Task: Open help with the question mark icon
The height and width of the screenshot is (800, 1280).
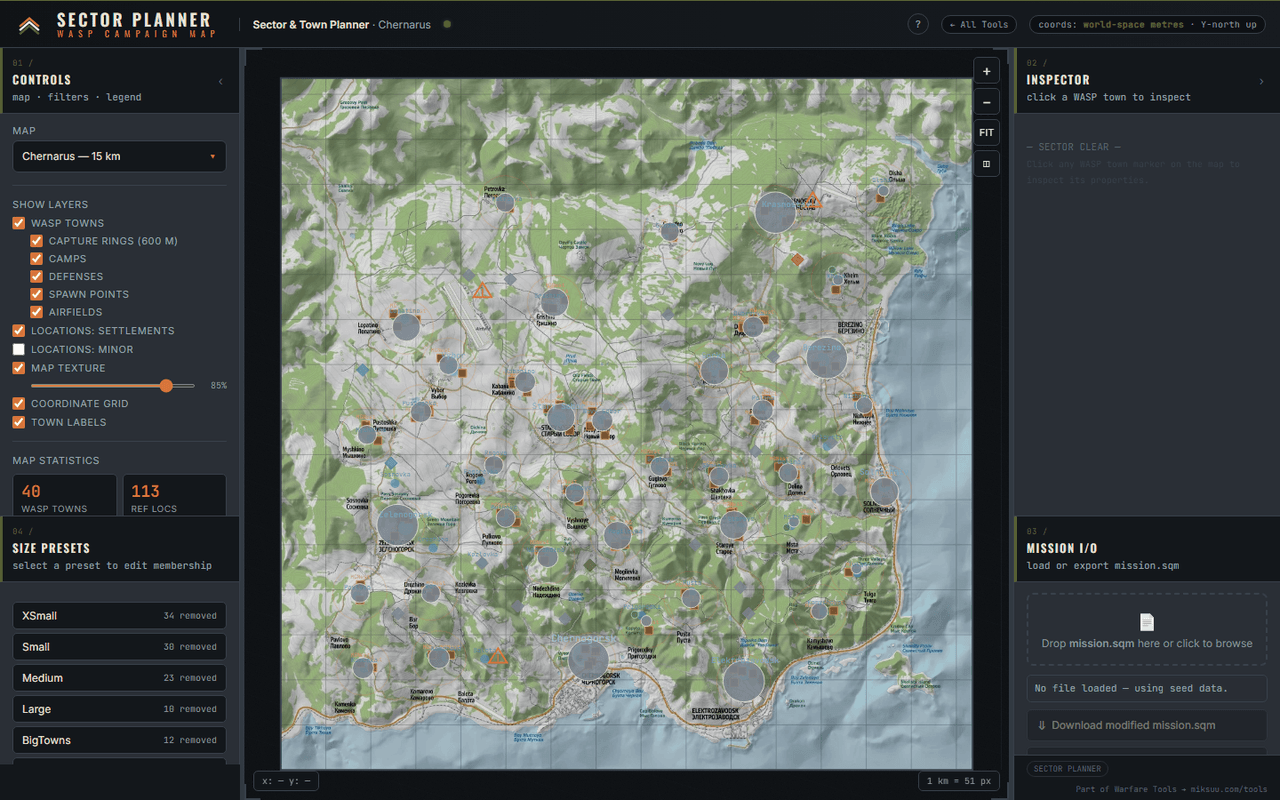Action: [918, 25]
